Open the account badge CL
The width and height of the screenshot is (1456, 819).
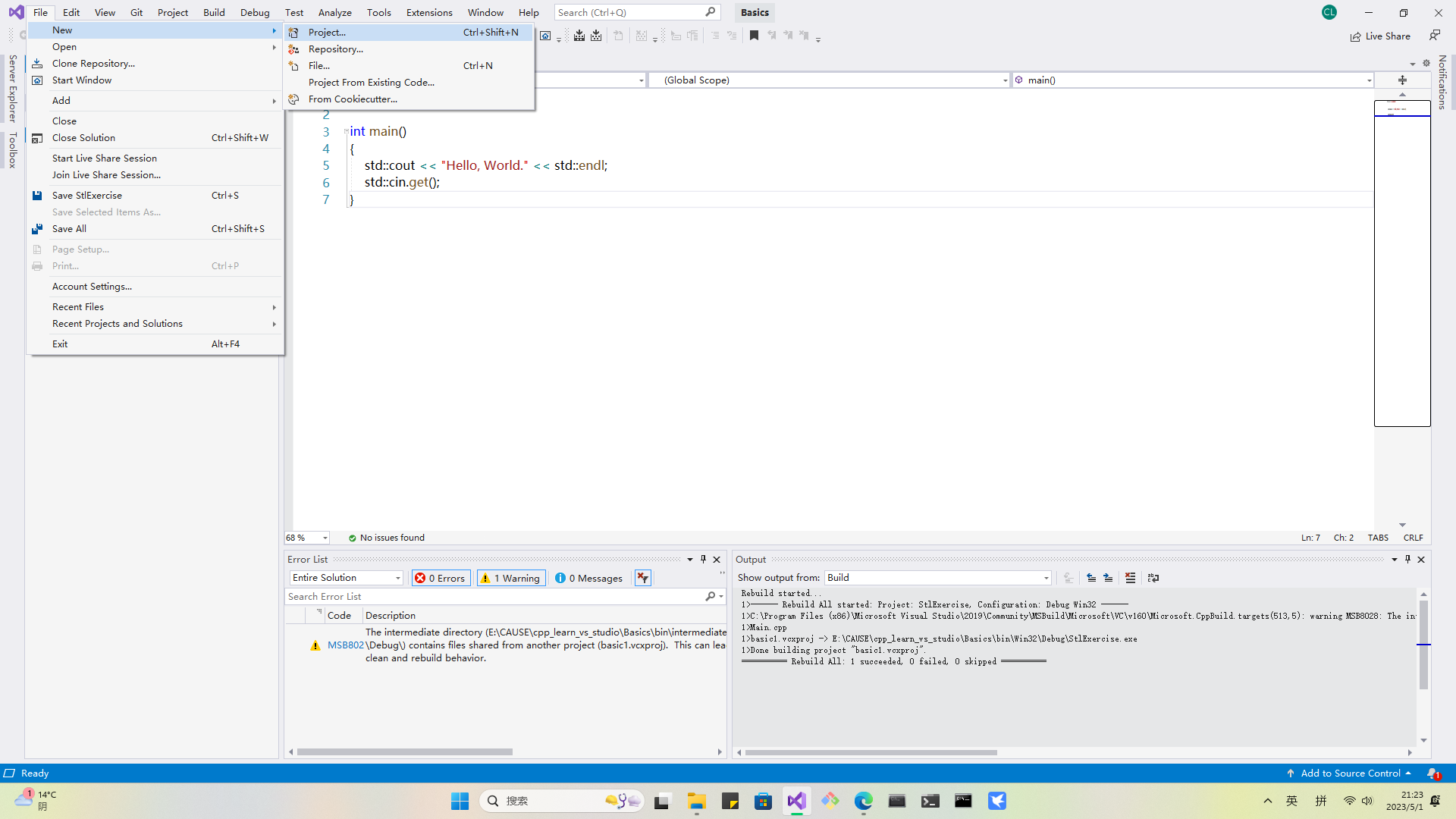click(x=1329, y=12)
